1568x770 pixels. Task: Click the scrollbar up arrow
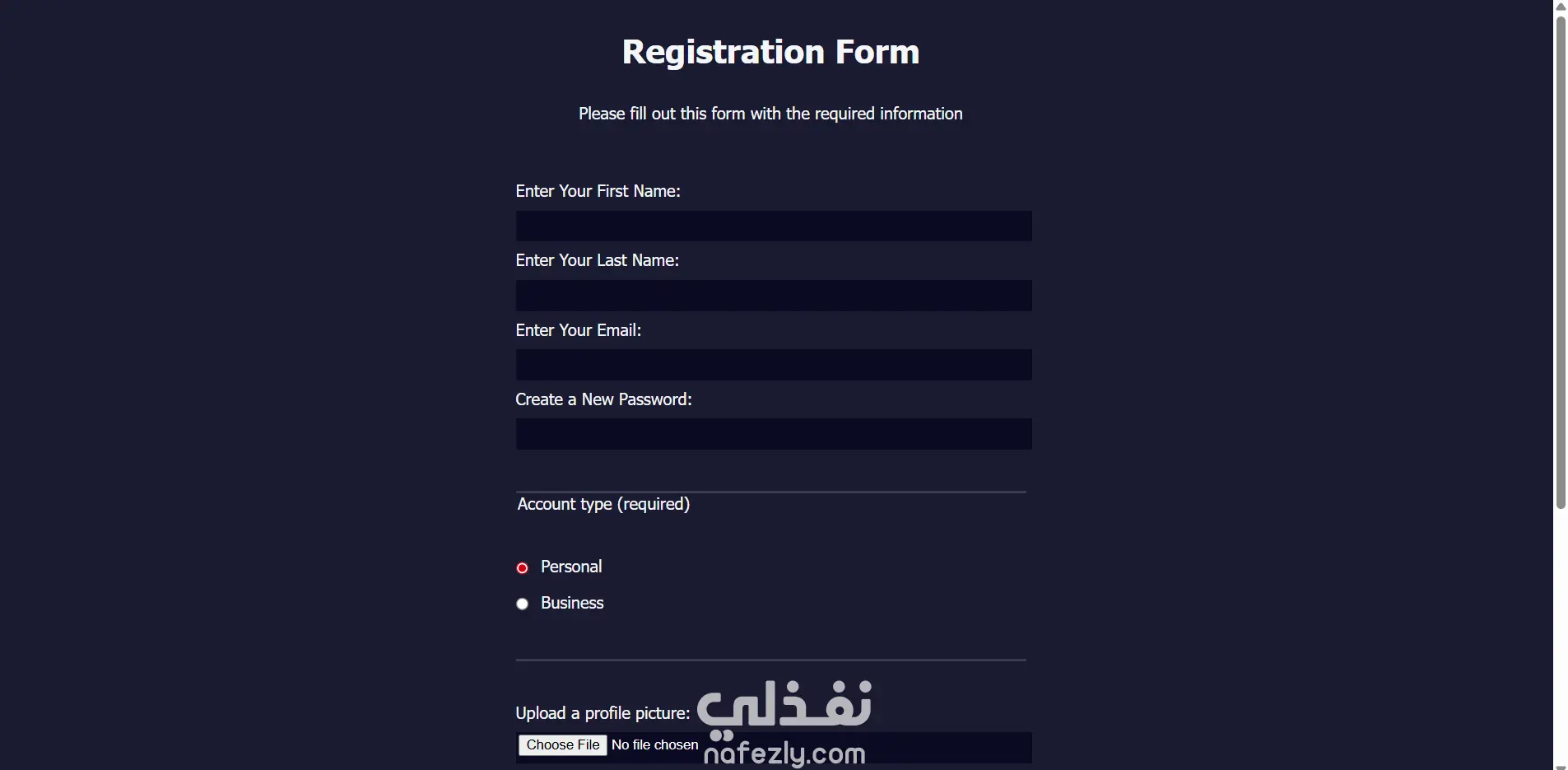point(1561,7)
